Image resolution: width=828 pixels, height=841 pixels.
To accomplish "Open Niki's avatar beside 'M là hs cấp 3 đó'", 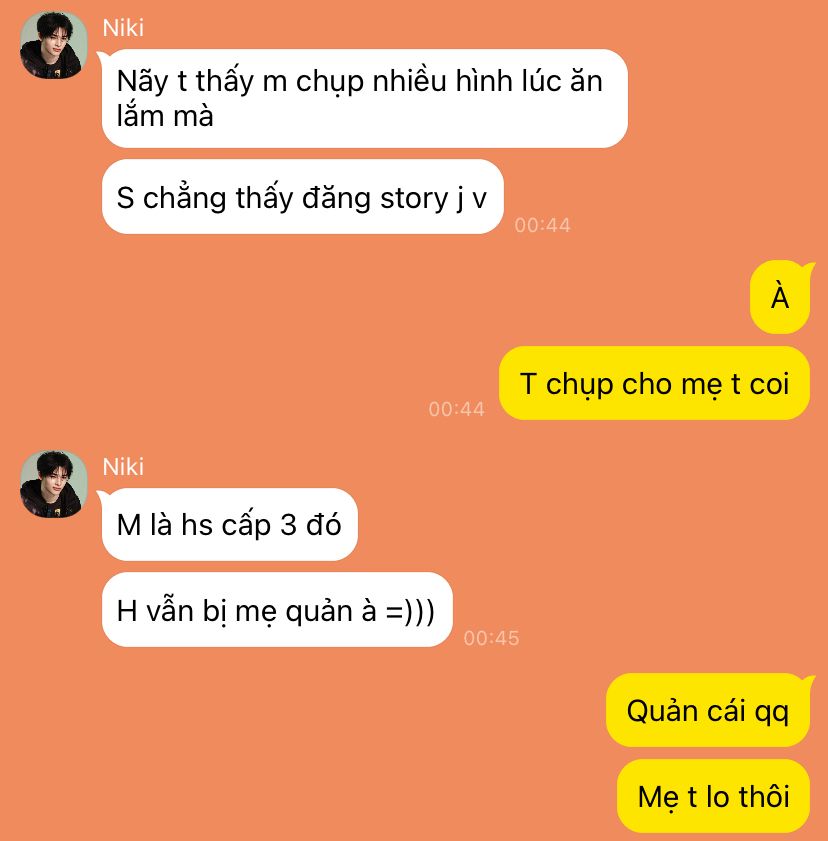I will pyautogui.click(x=53, y=484).
